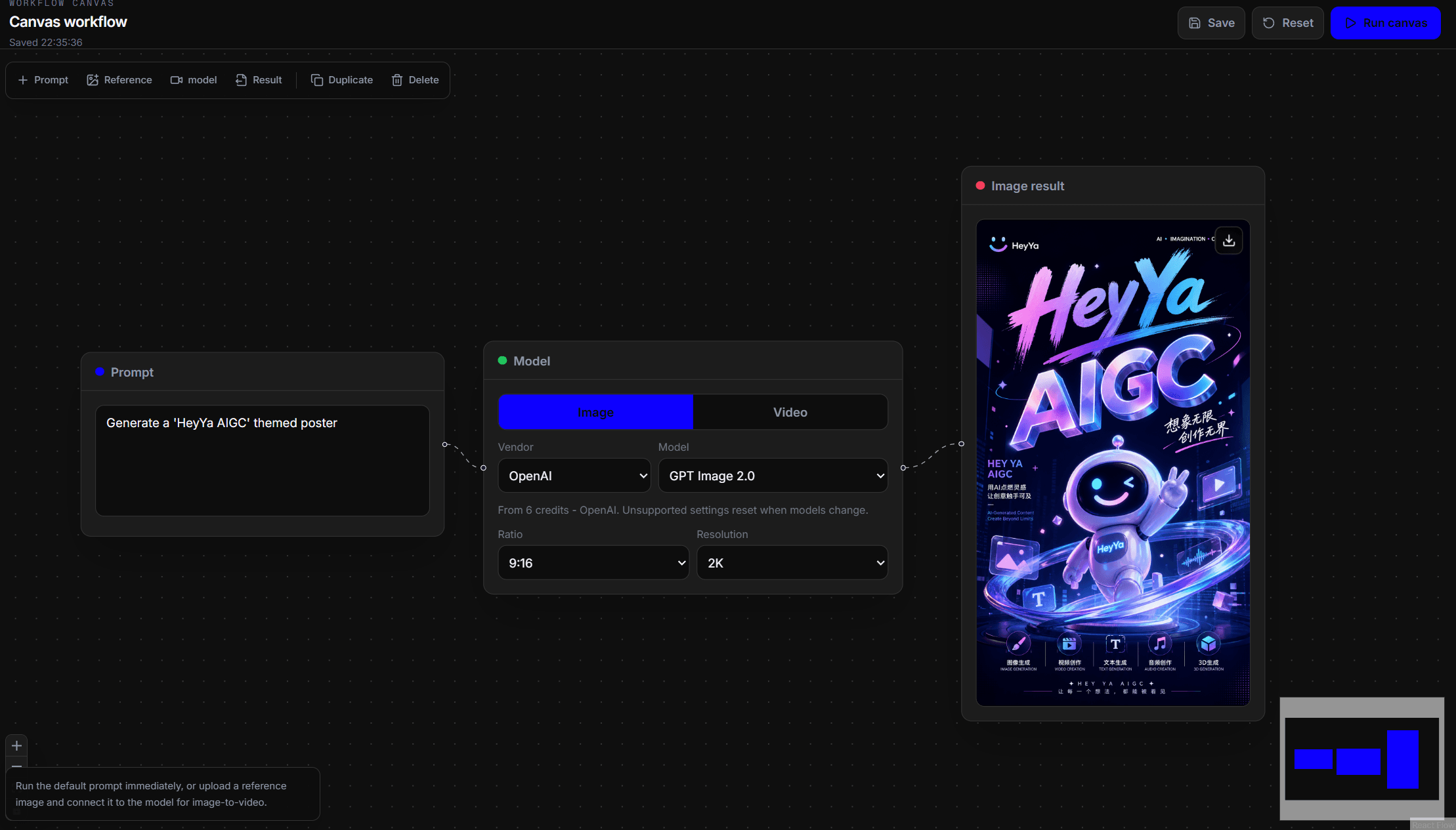Click the minimap in the corner
Viewport: 1456px width, 830px height.
(x=1361, y=758)
